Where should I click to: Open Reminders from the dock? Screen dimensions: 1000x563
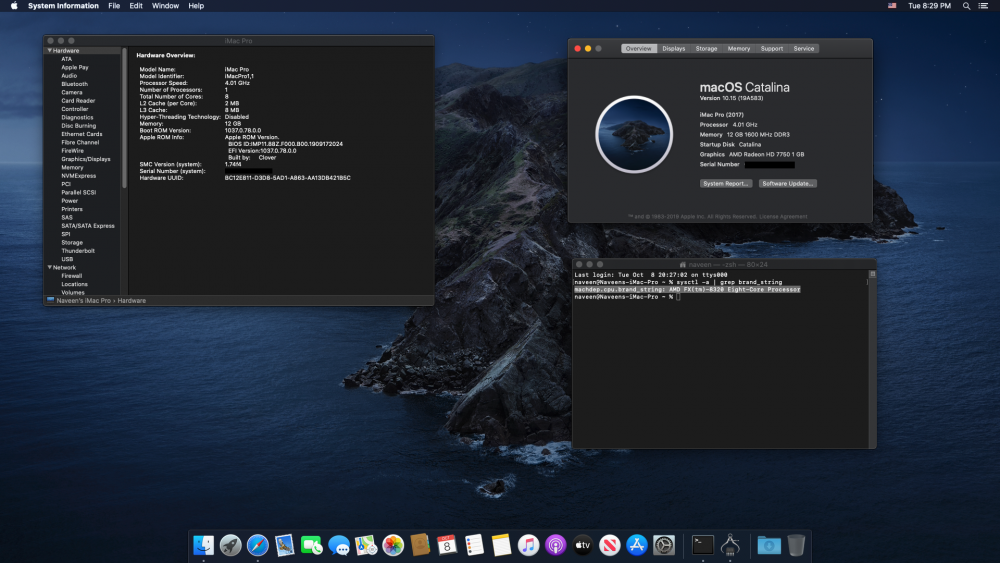(474, 545)
